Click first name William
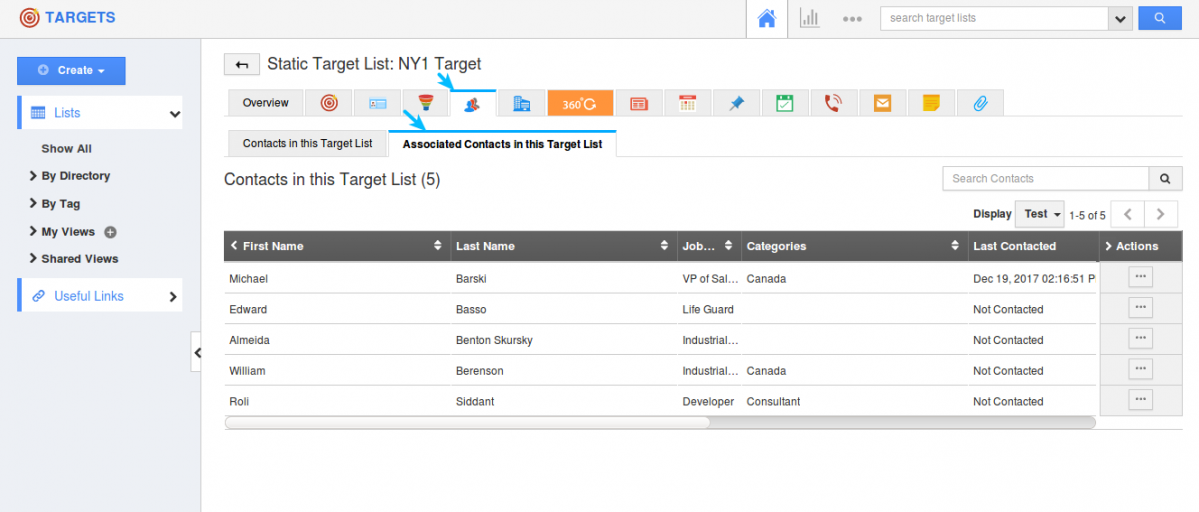This screenshot has height=512, width=1199. click(247, 371)
